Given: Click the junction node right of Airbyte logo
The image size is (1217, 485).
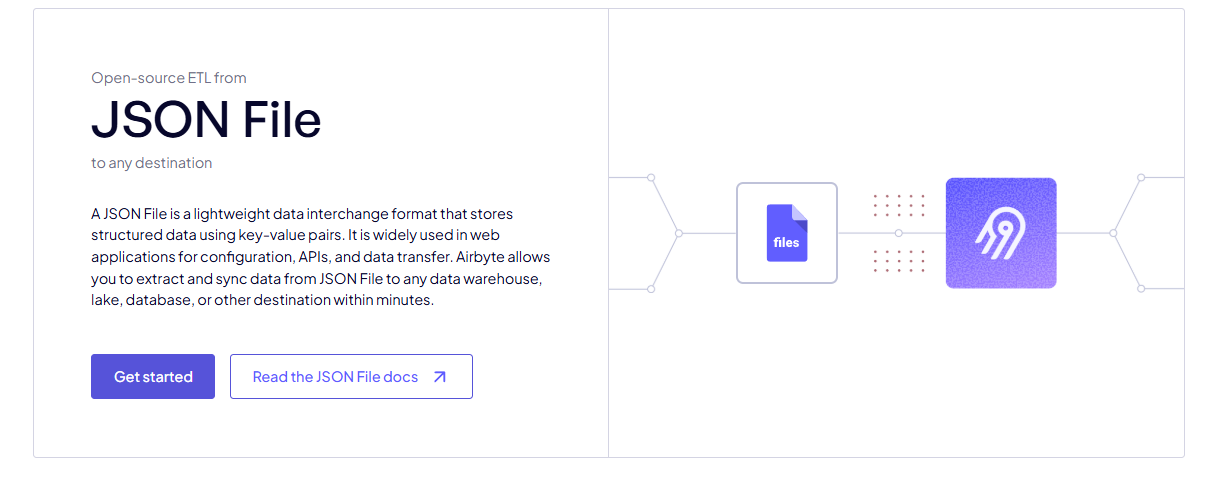Looking at the screenshot, I should pos(1113,233).
